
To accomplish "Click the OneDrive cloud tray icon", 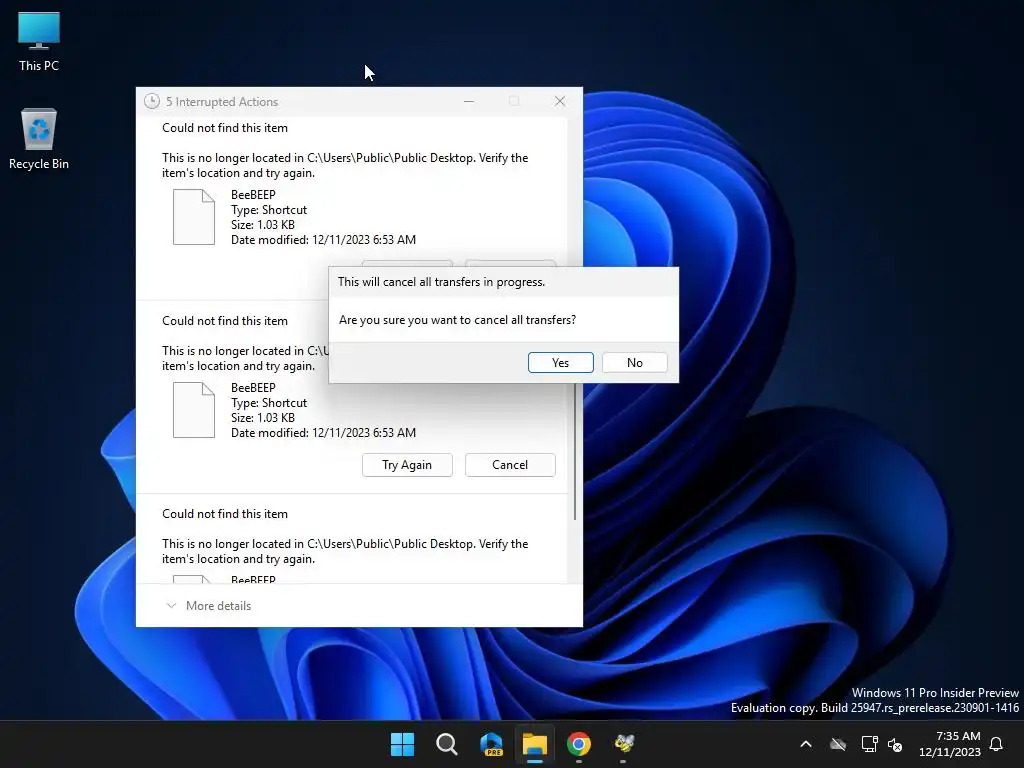I will click(x=838, y=744).
